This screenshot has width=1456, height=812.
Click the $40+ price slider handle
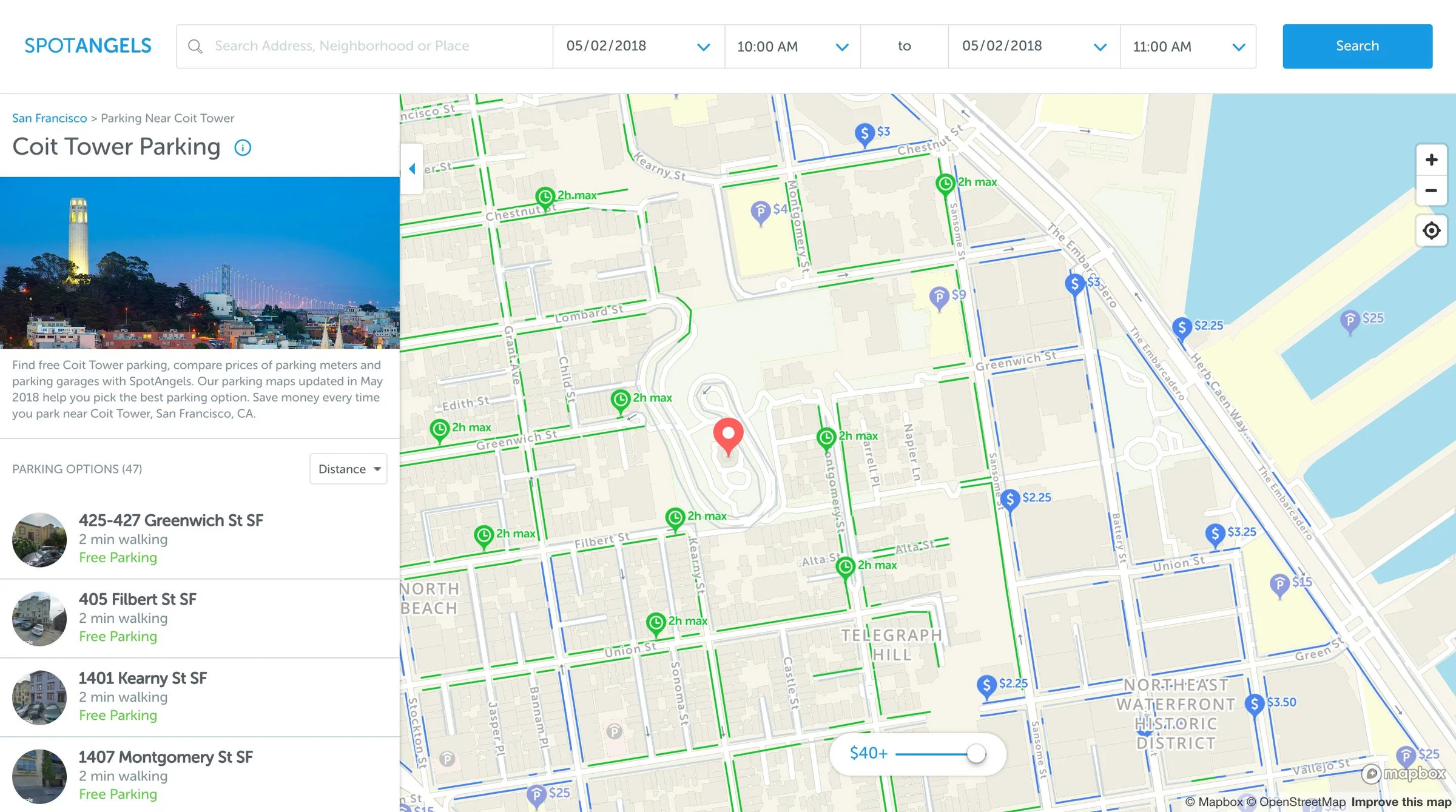[976, 754]
